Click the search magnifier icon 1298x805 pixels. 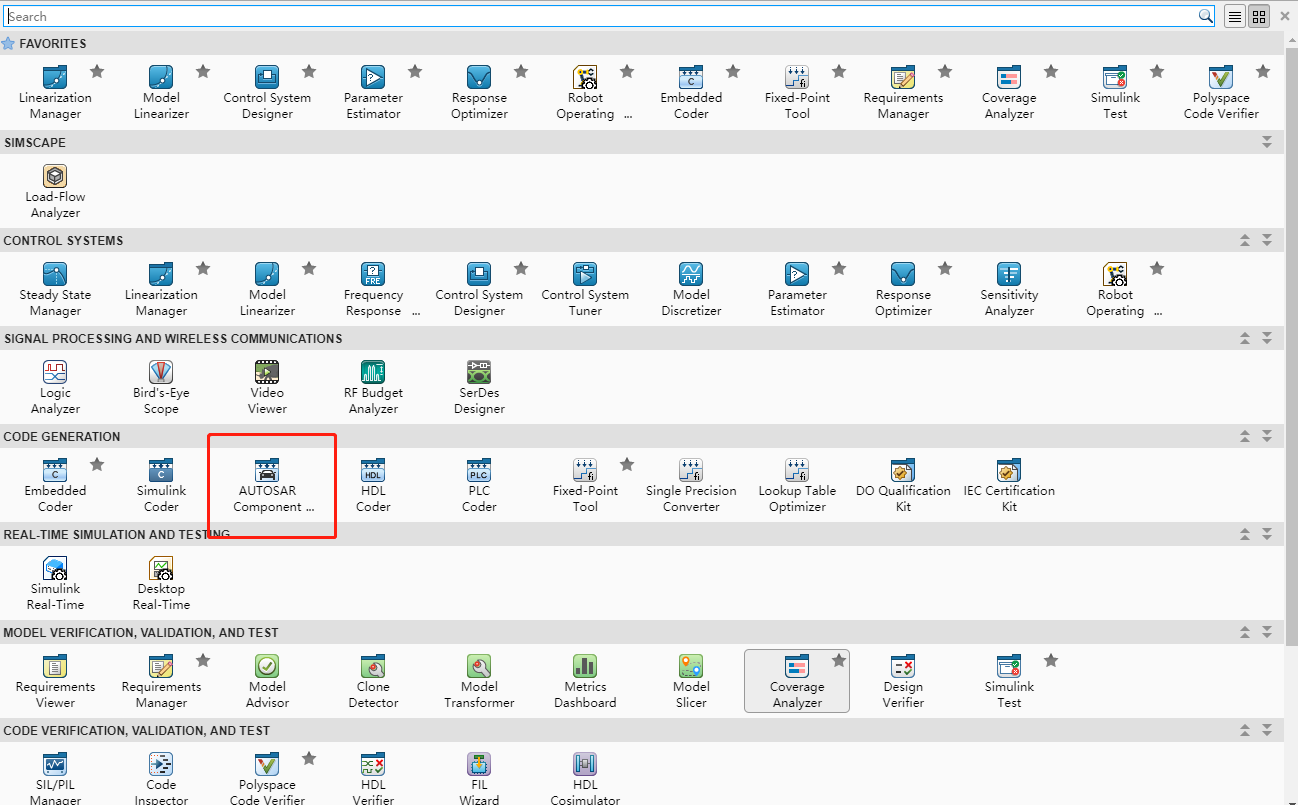click(x=1206, y=16)
